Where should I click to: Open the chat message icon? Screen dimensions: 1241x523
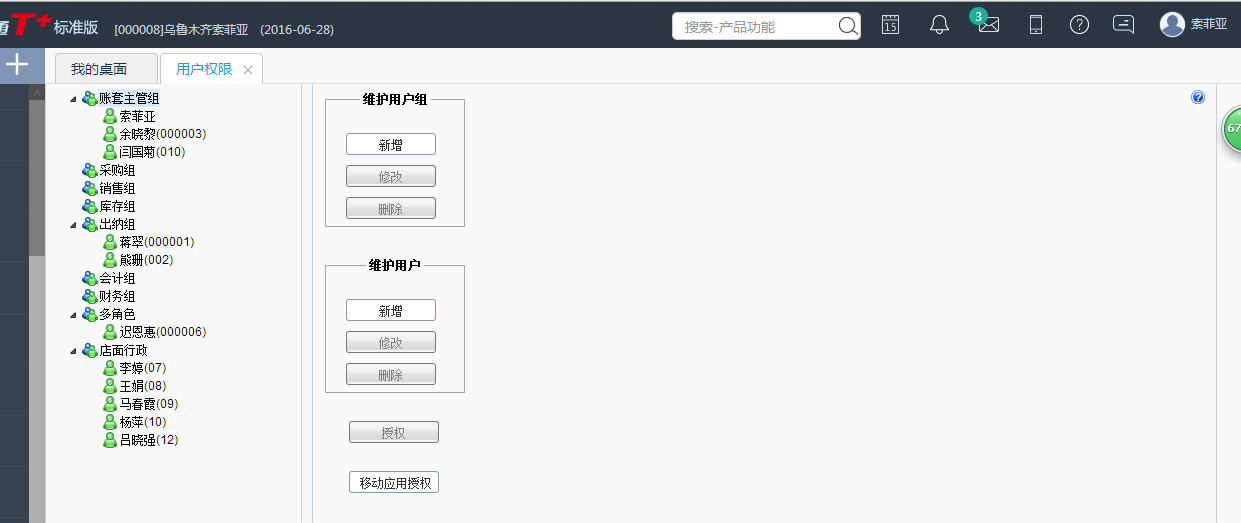coord(1124,25)
